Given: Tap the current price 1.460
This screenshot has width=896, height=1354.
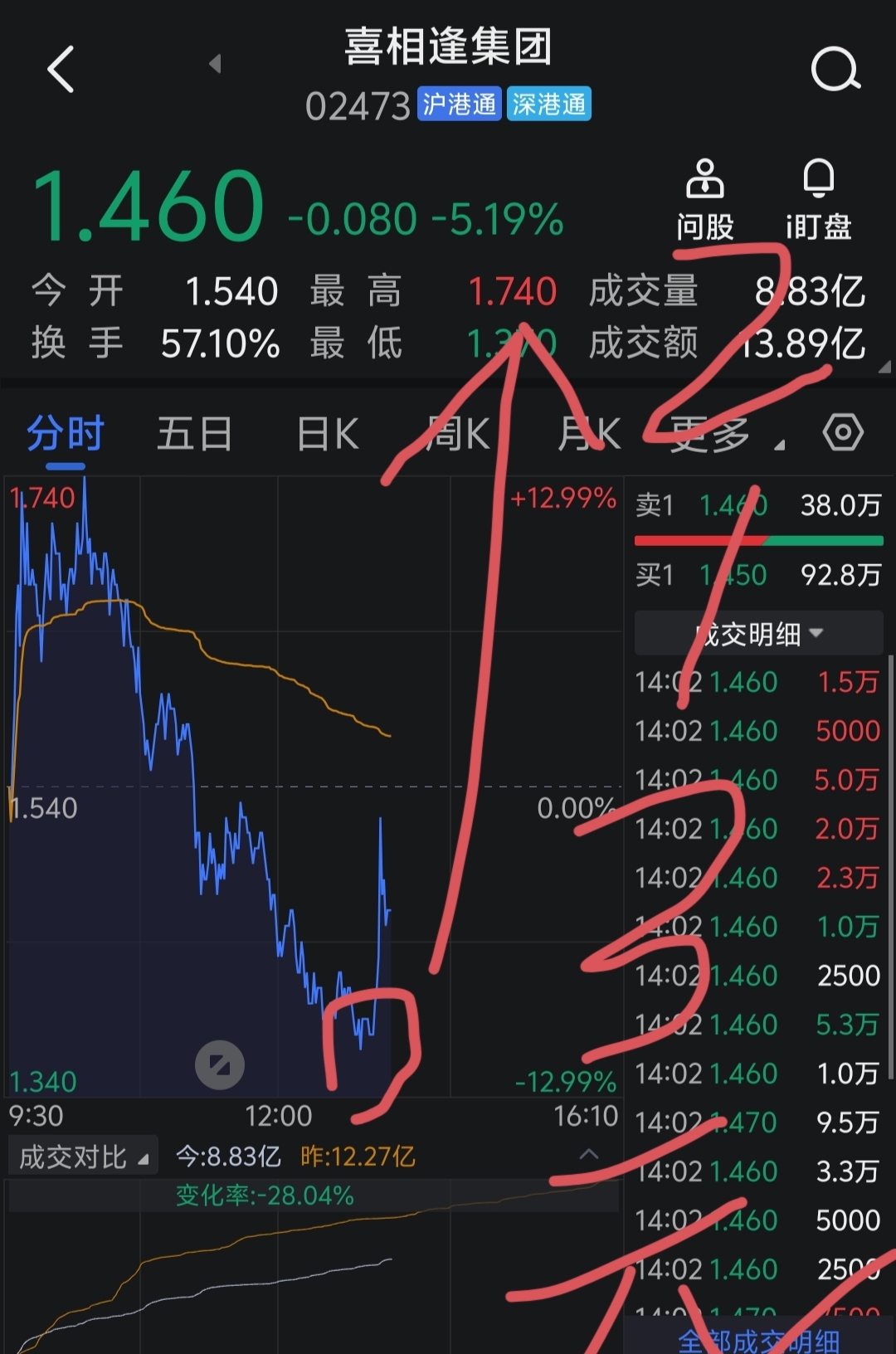Looking at the screenshot, I should (149, 206).
